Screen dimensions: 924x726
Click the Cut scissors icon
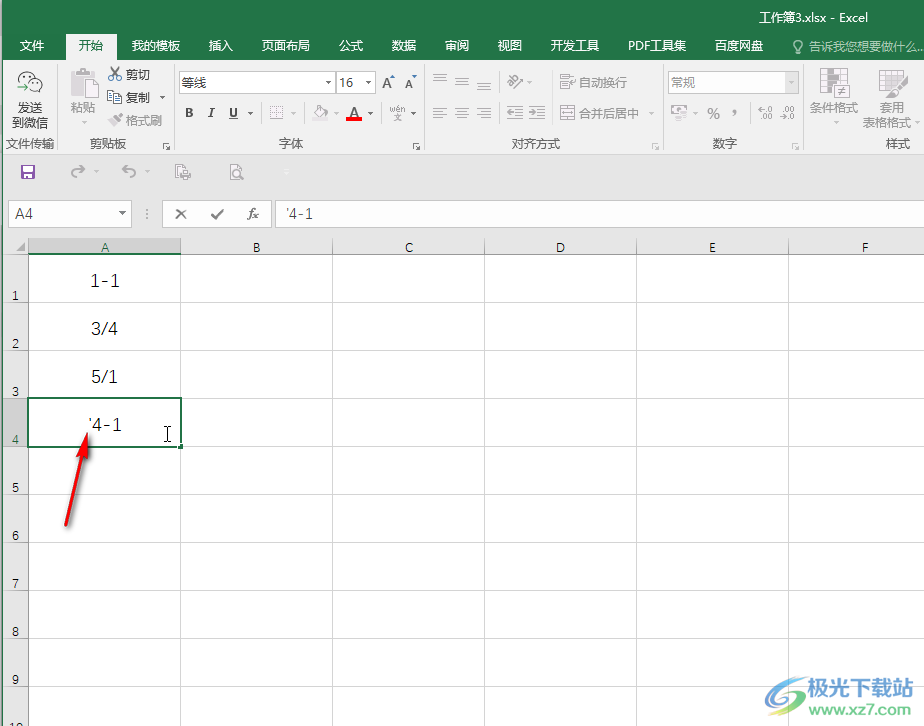pos(115,74)
